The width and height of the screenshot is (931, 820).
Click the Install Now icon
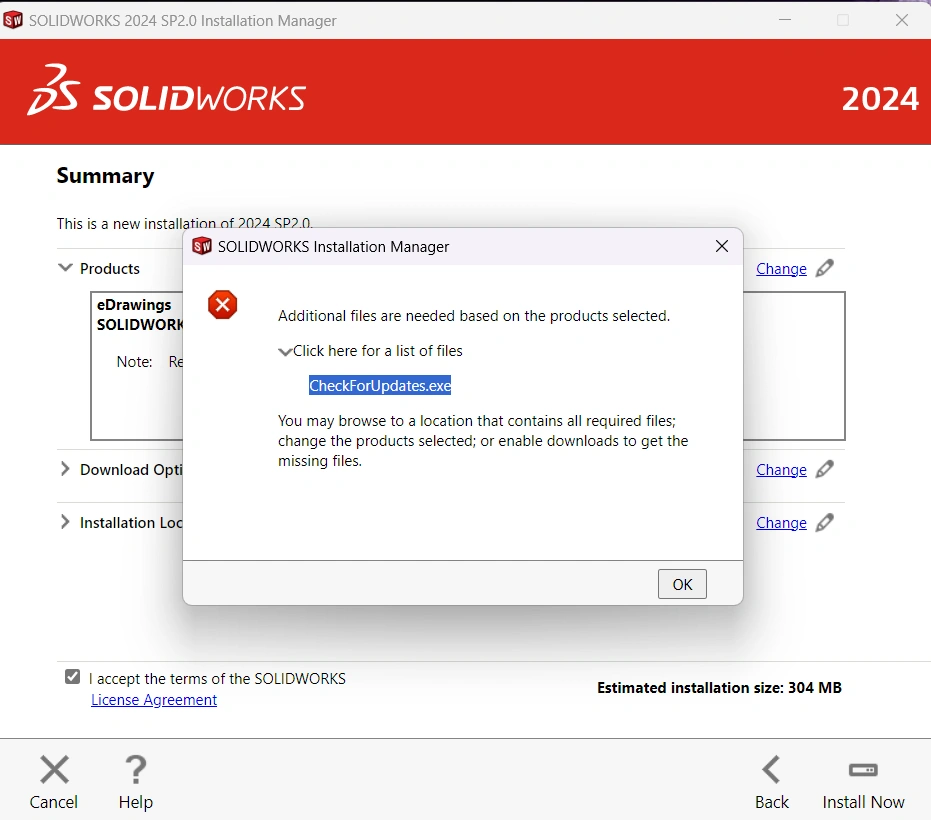click(x=863, y=770)
